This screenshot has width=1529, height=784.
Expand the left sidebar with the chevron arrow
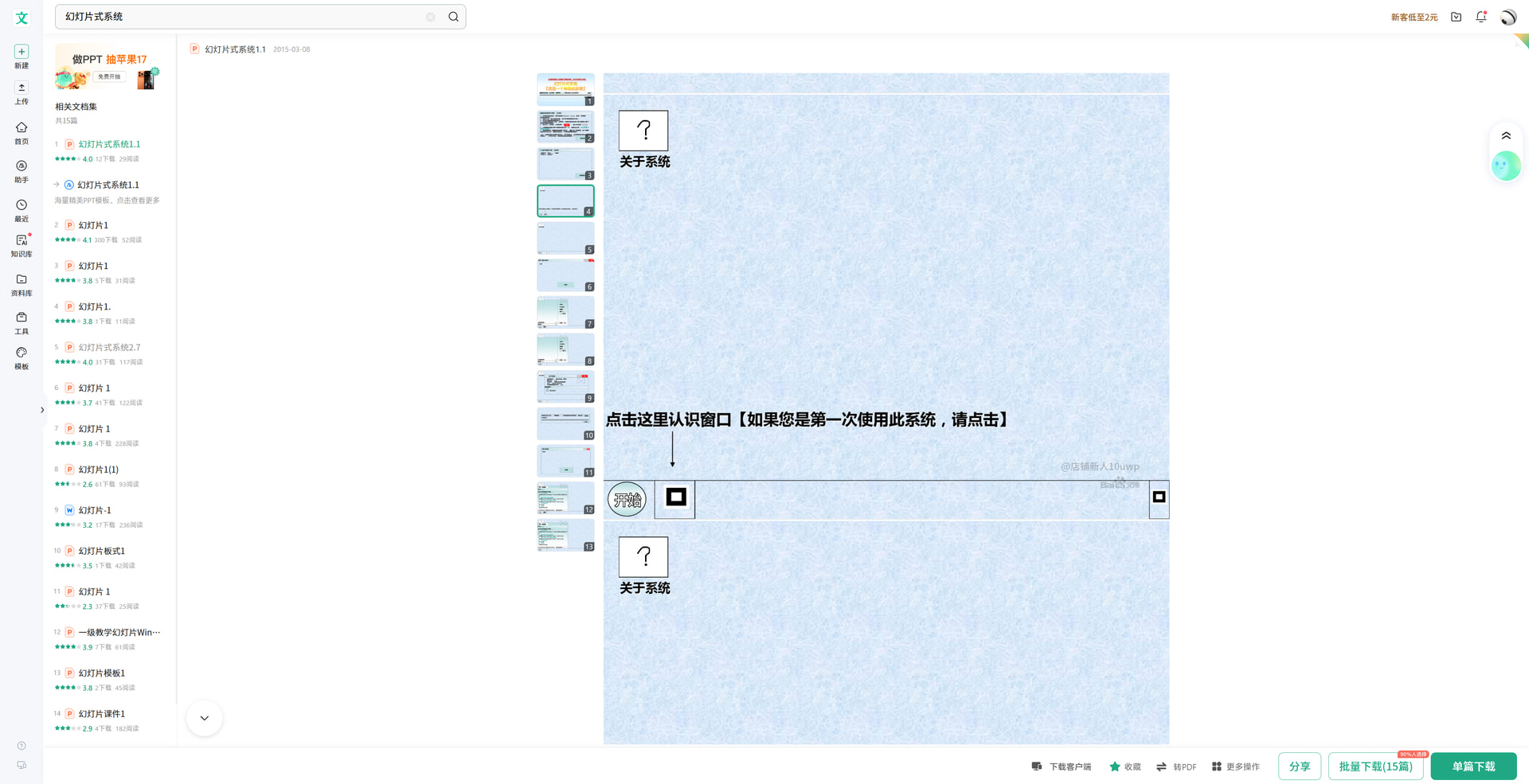[x=42, y=410]
